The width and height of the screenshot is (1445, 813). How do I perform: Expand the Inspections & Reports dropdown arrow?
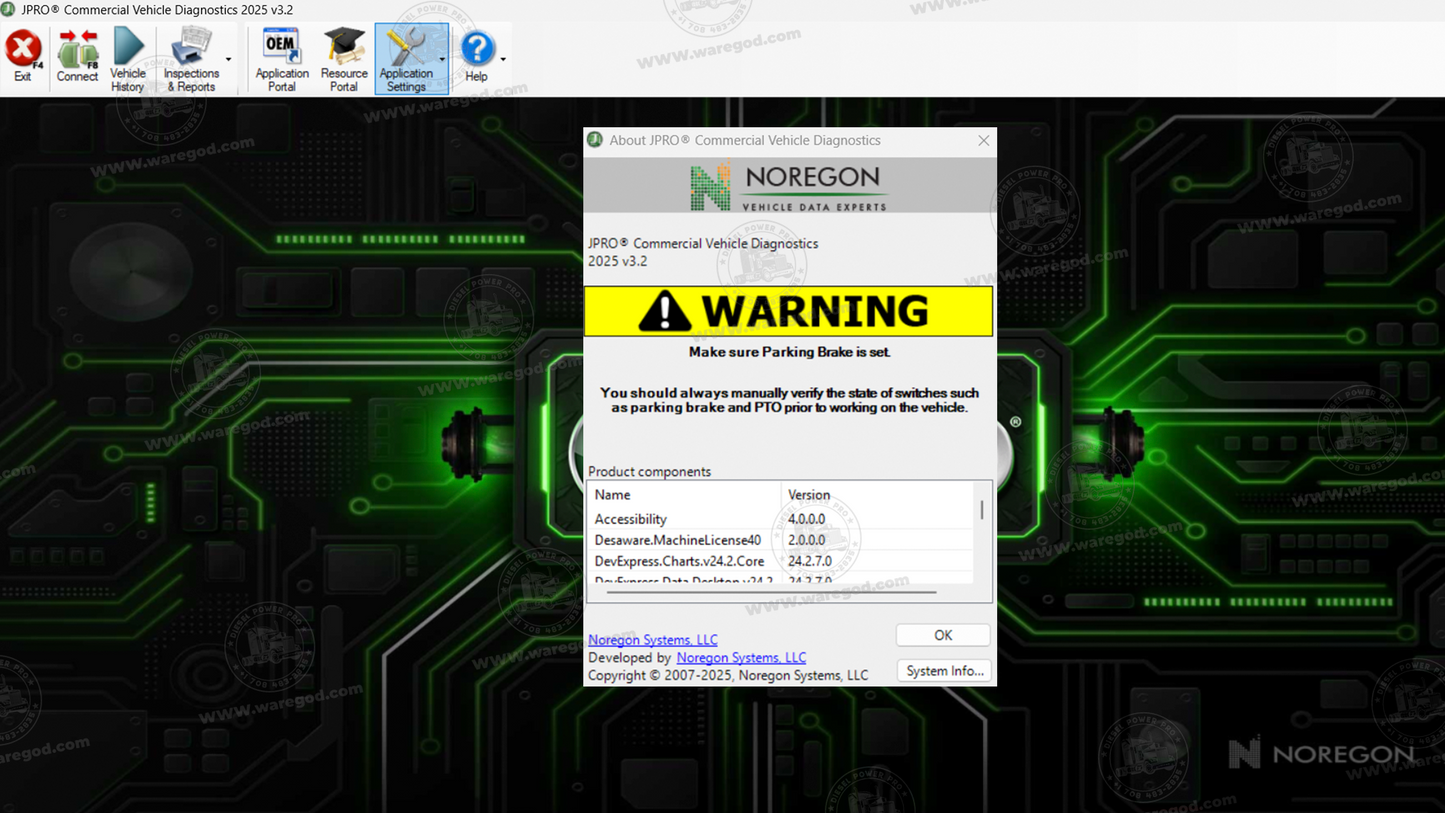point(228,60)
